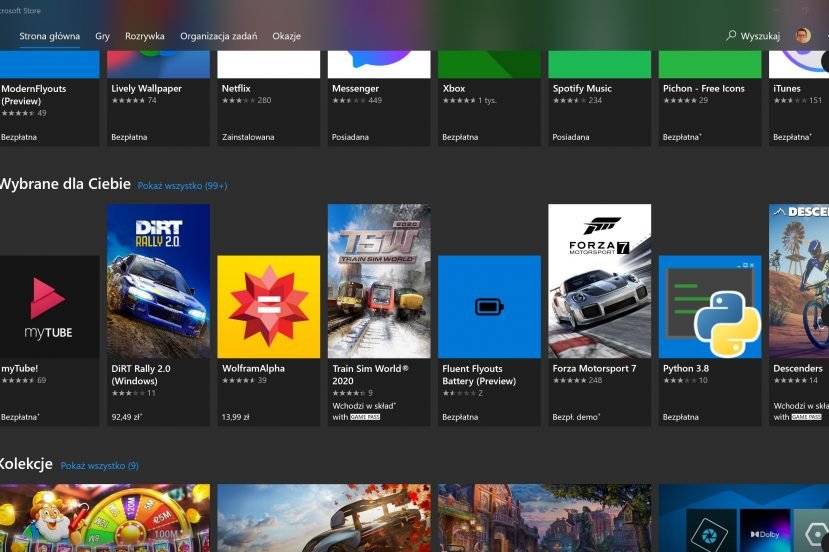Click the Forza Motorsport 7 rating stars
The height and width of the screenshot is (552, 829).
pyautogui.click(x=570, y=380)
